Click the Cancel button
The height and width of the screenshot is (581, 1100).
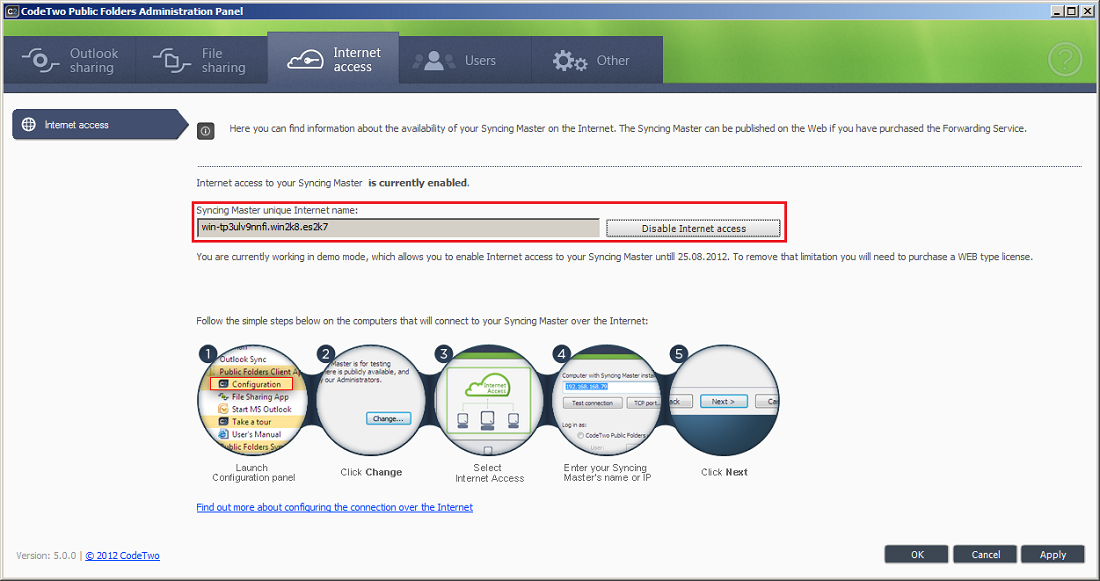tap(986, 554)
